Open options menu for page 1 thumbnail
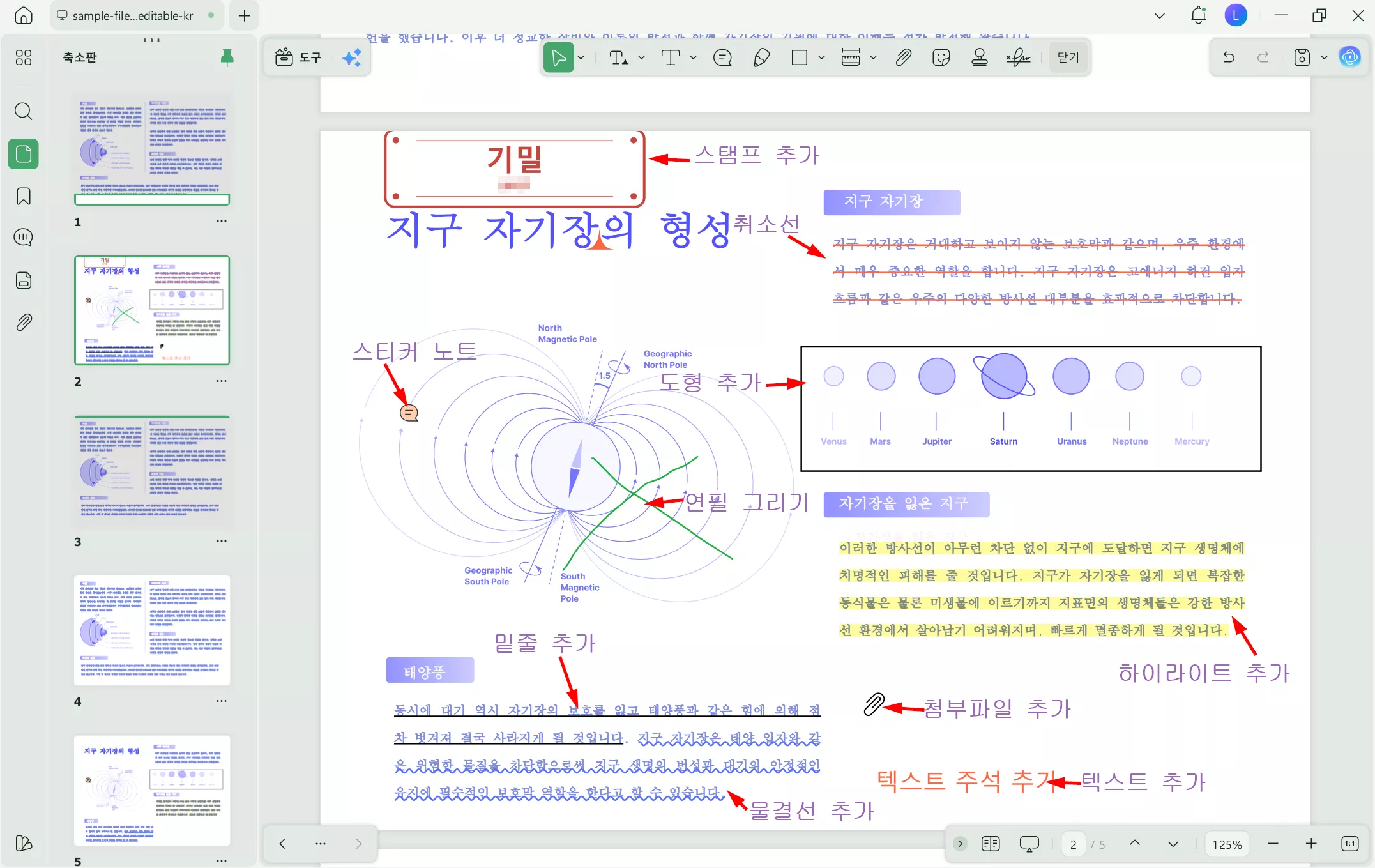 221,221
